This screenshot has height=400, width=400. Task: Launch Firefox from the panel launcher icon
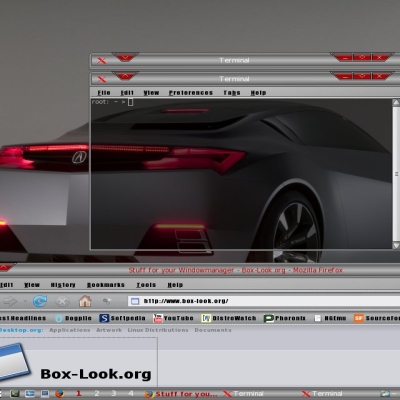(59, 394)
